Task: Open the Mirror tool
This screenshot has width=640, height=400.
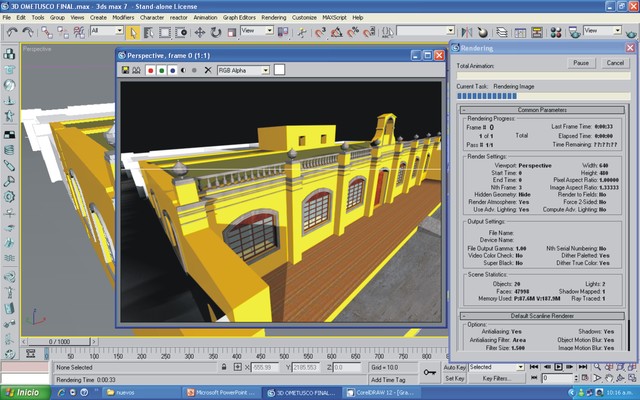Action: pos(467,32)
